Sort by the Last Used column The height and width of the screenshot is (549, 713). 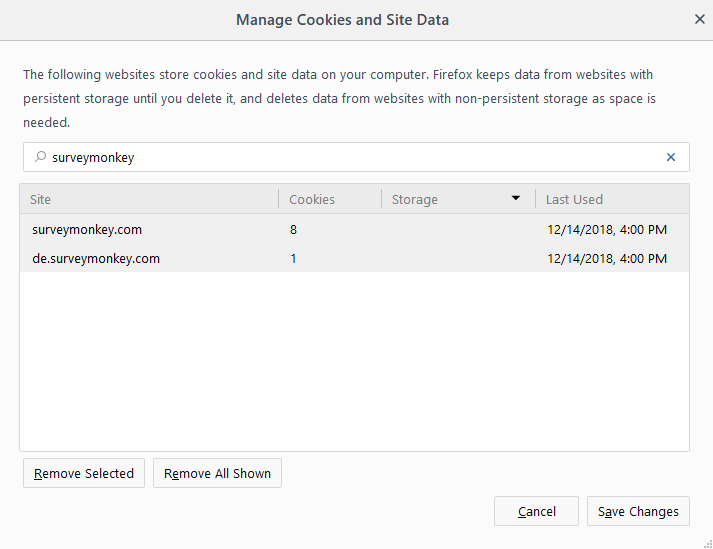612,199
